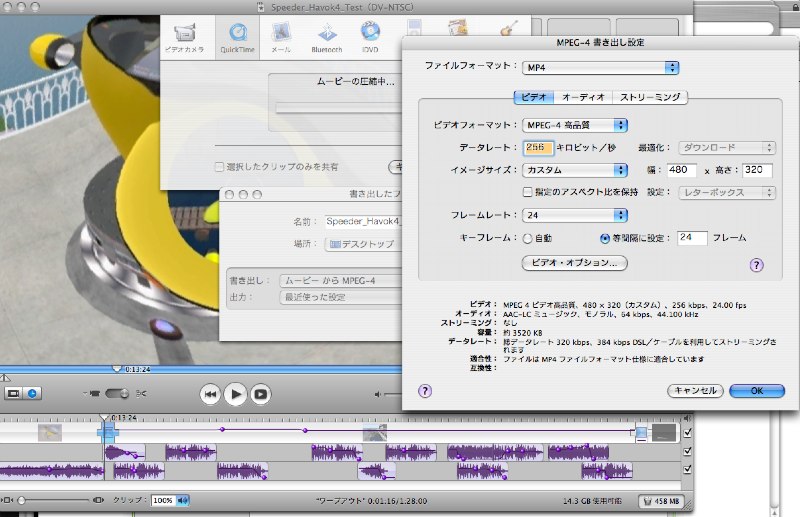Toggle the first audio track checkbox
The height and width of the screenshot is (517, 800).
tap(687, 451)
